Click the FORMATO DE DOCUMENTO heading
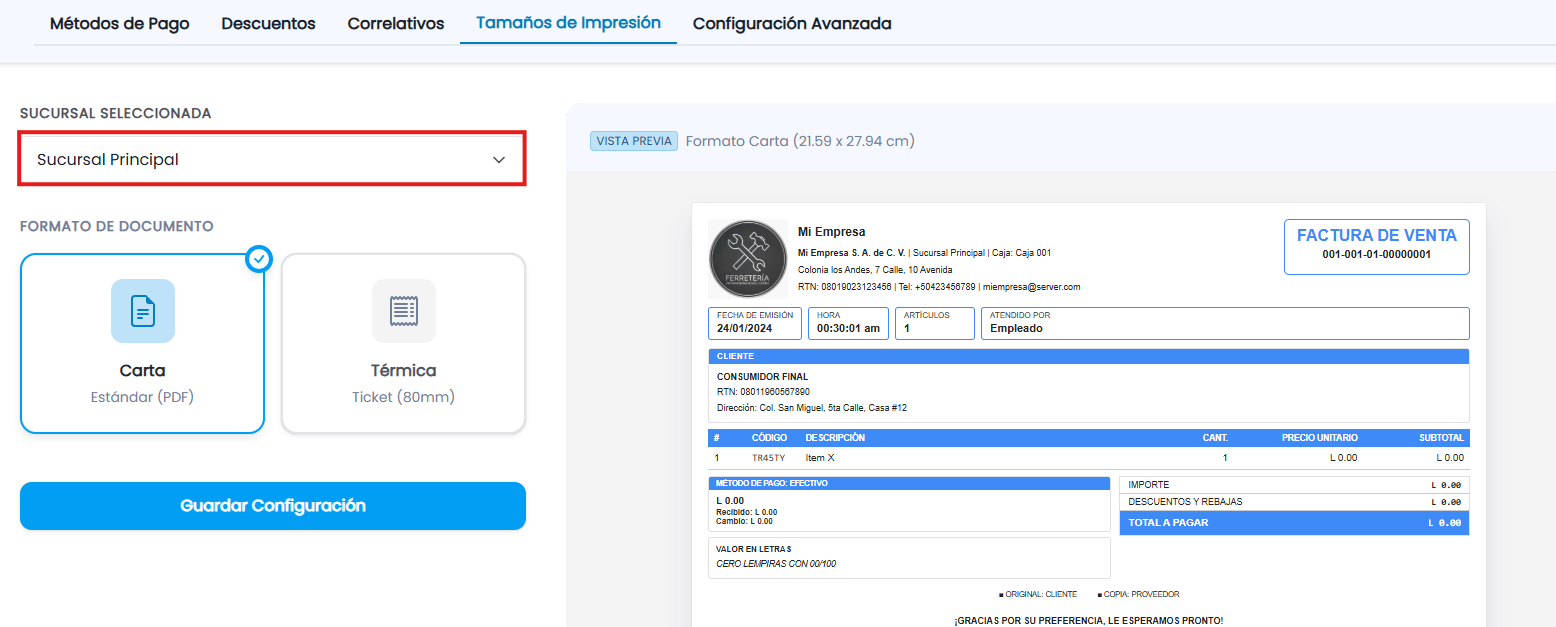Viewport: 1556px width, 627px height. 117,227
